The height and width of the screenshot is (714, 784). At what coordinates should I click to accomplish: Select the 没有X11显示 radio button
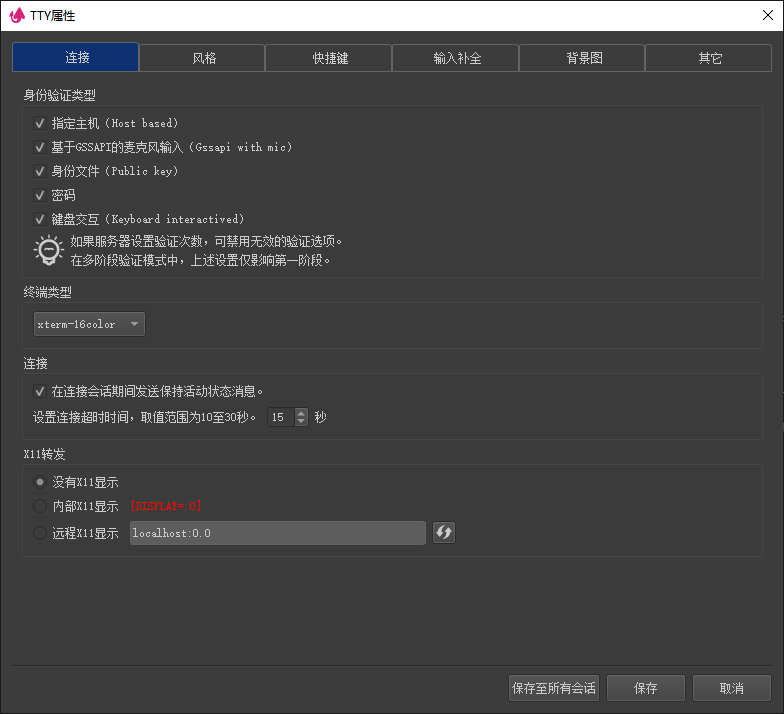(x=40, y=482)
